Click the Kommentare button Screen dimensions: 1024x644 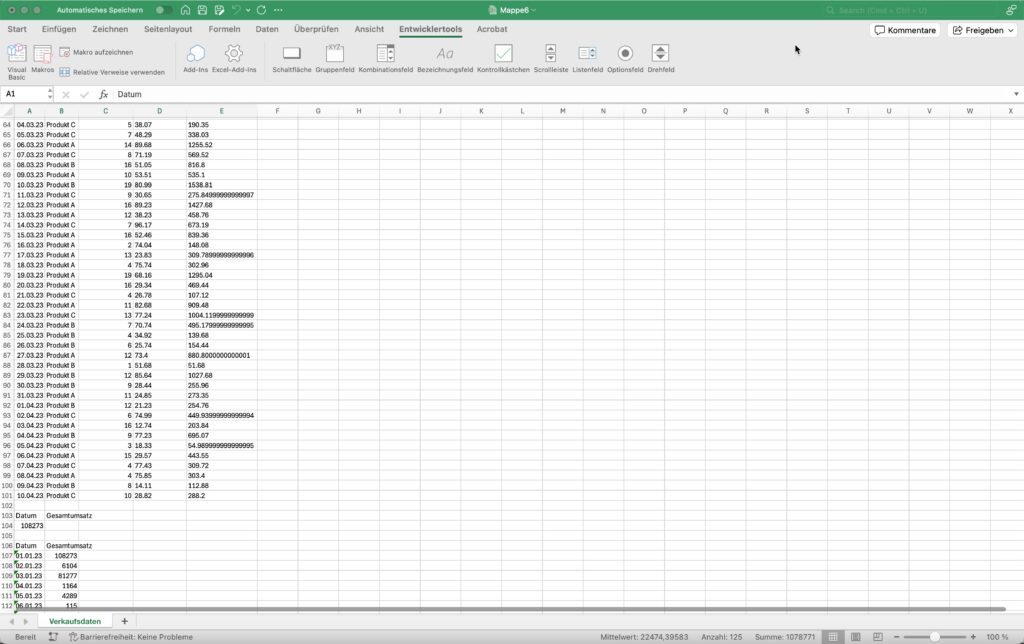(x=905, y=30)
